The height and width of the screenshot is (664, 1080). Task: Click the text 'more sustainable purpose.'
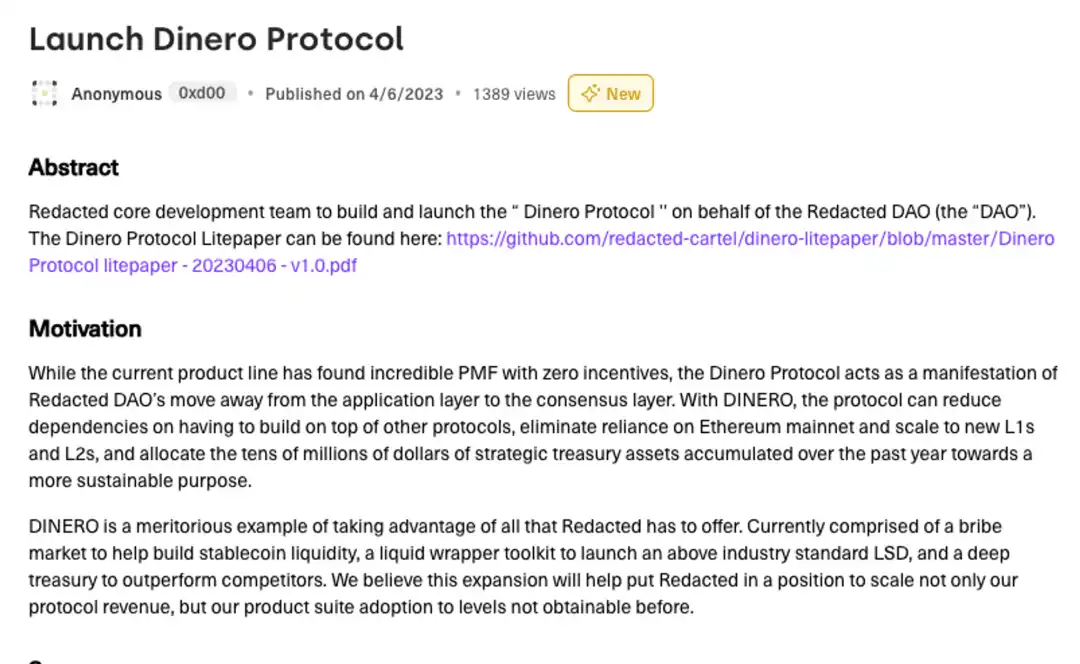[140, 480]
